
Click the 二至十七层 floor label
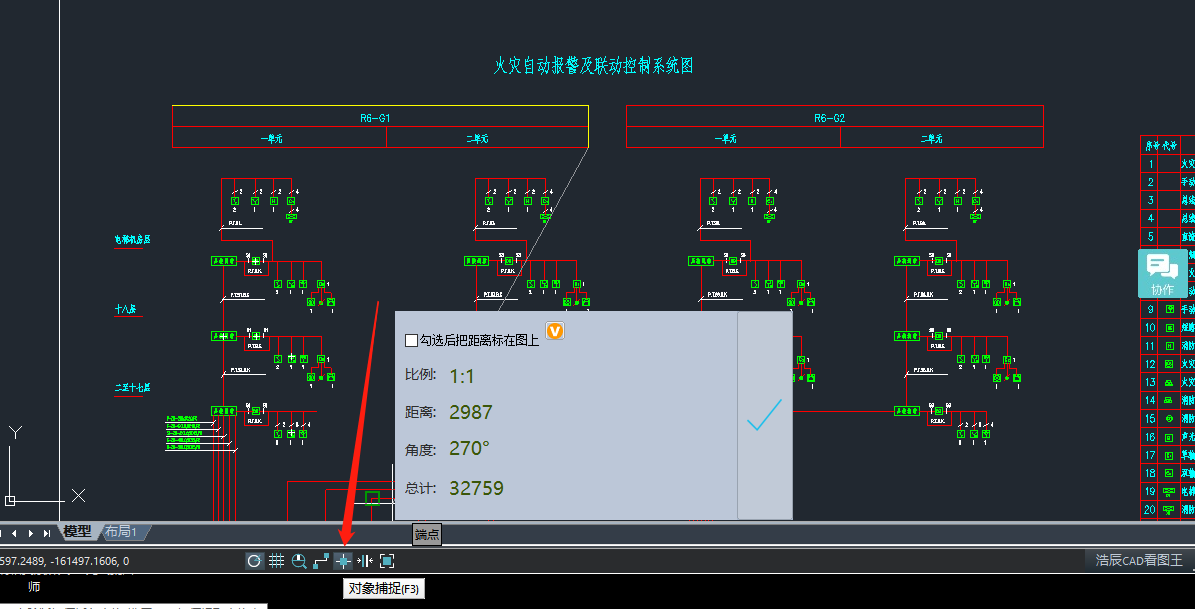[133, 387]
